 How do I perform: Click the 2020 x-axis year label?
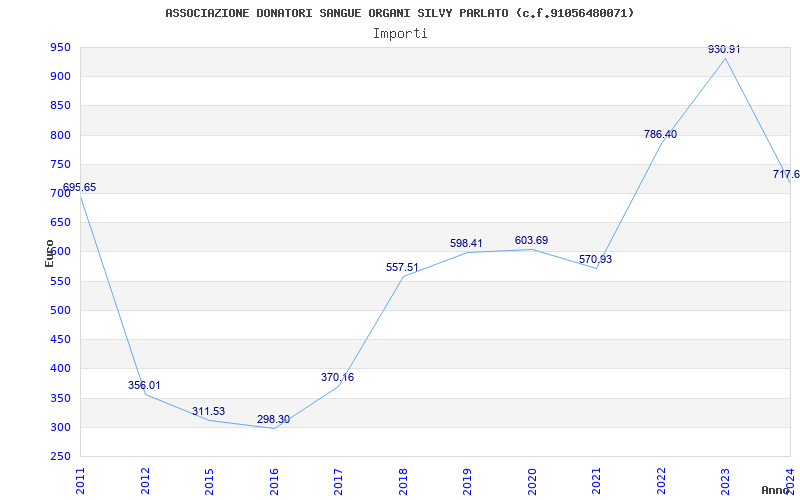pyautogui.click(x=532, y=481)
